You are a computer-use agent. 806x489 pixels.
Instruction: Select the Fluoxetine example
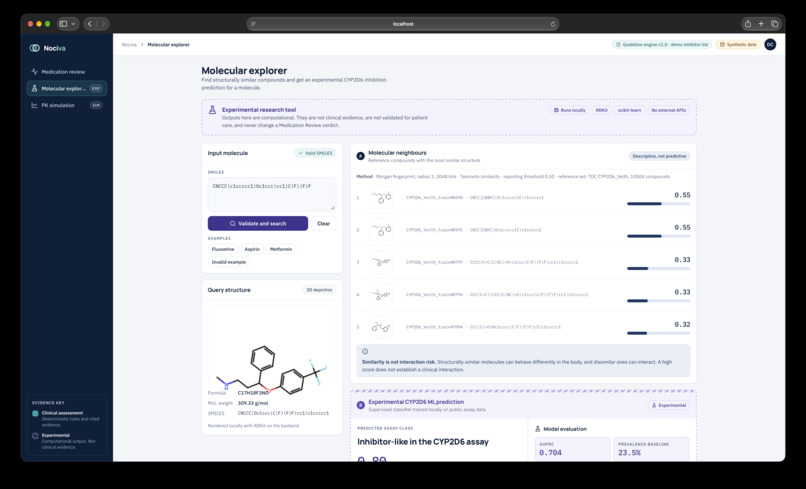pyautogui.click(x=223, y=249)
